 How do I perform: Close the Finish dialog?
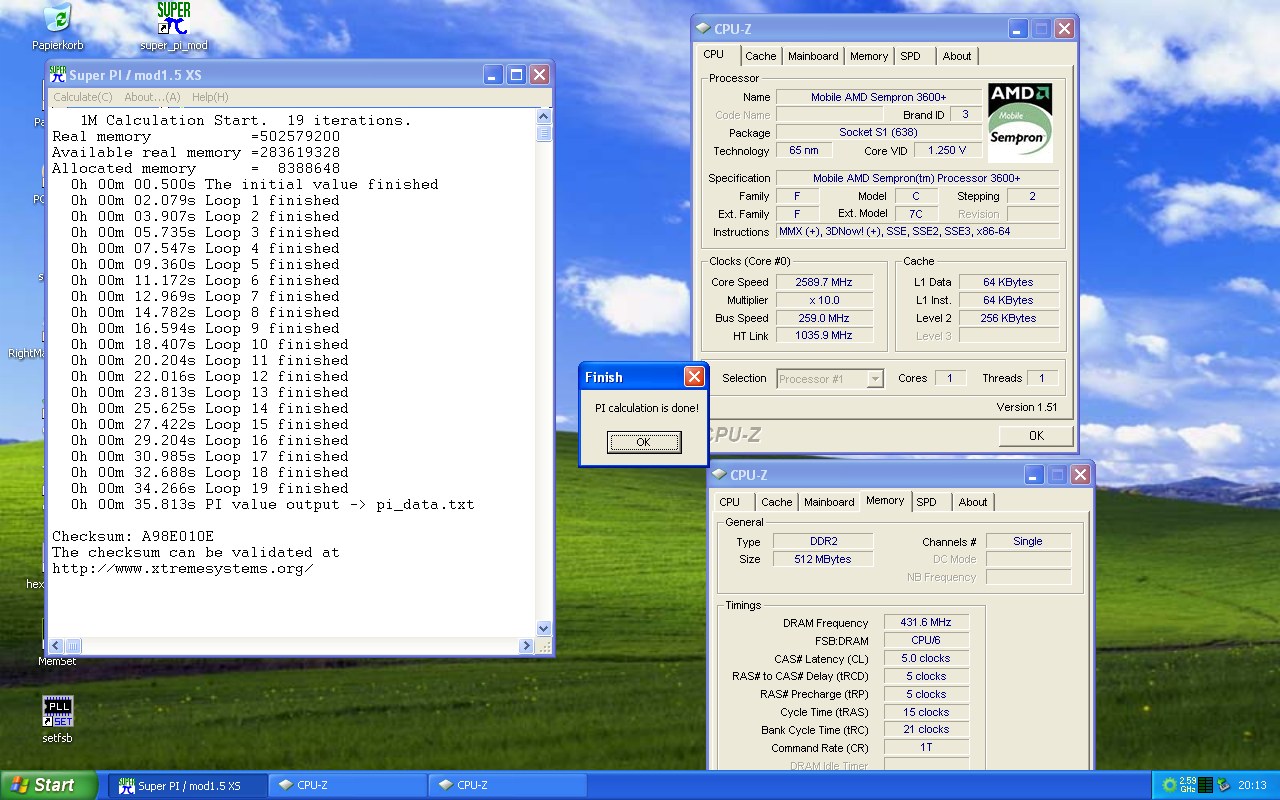(x=694, y=376)
